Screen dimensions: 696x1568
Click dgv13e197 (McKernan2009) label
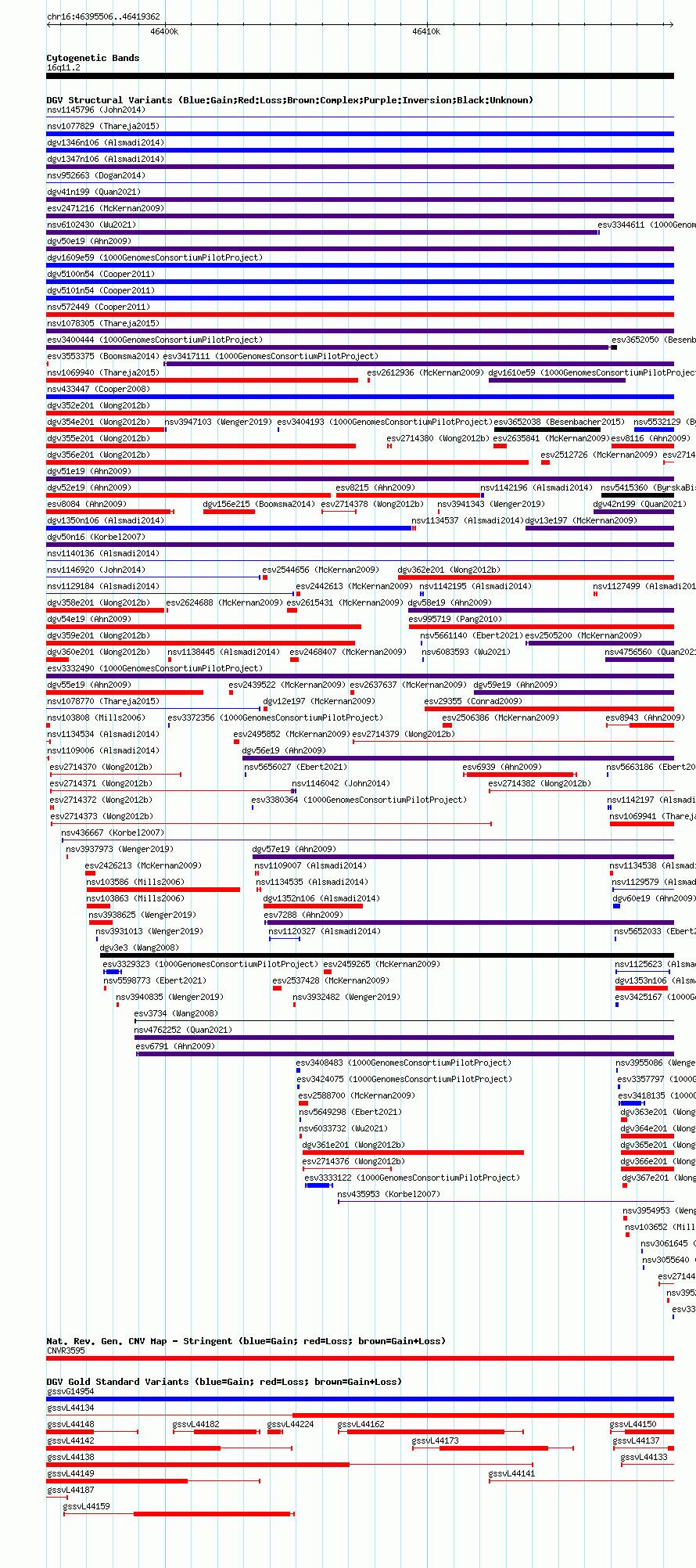581,520
